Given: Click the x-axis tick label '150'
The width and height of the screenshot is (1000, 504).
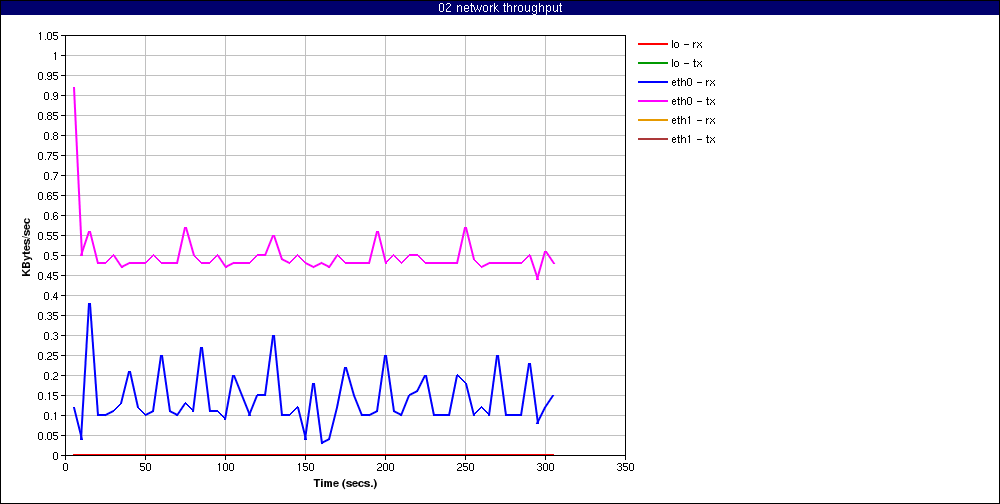Looking at the screenshot, I should 305,467.
